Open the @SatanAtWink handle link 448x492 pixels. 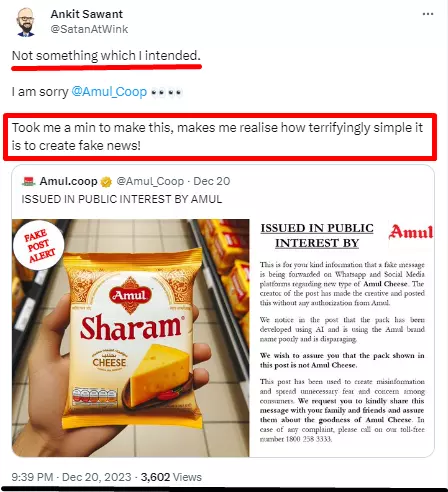pyautogui.click(x=89, y=29)
